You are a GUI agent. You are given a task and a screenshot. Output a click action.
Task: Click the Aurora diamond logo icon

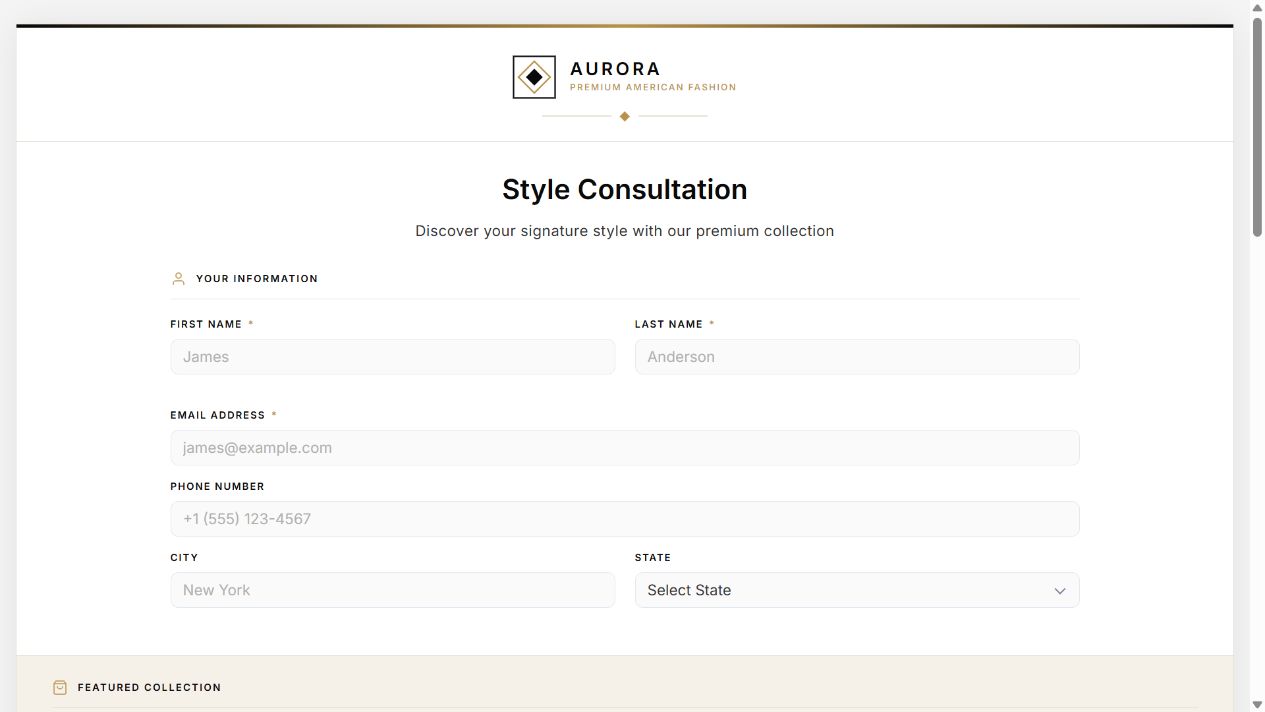coord(534,77)
